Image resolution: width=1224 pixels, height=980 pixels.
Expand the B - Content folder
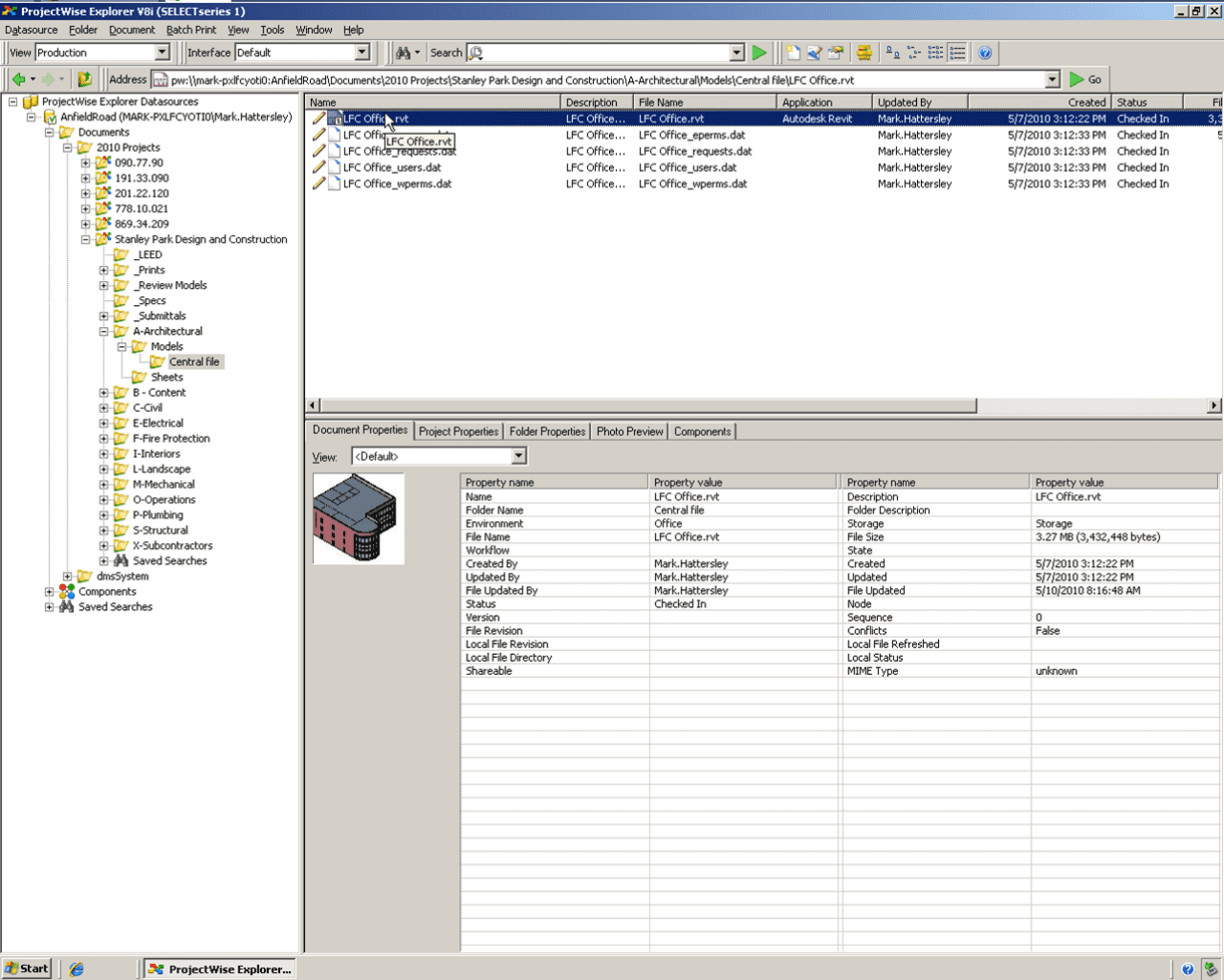[x=103, y=392]
